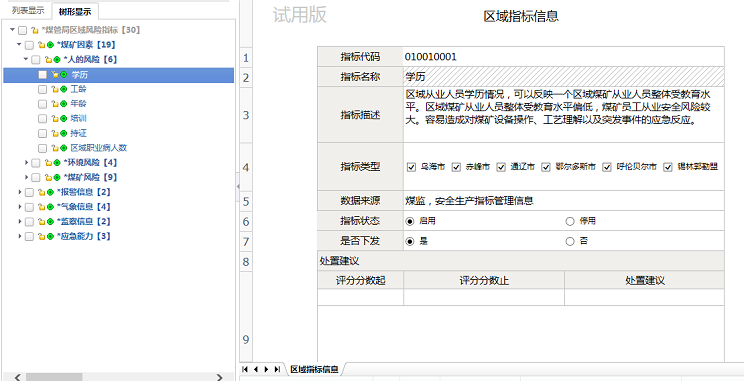Click the green status icon of 培训
This screenshot has height=381, width=744.
click(64, 119)
